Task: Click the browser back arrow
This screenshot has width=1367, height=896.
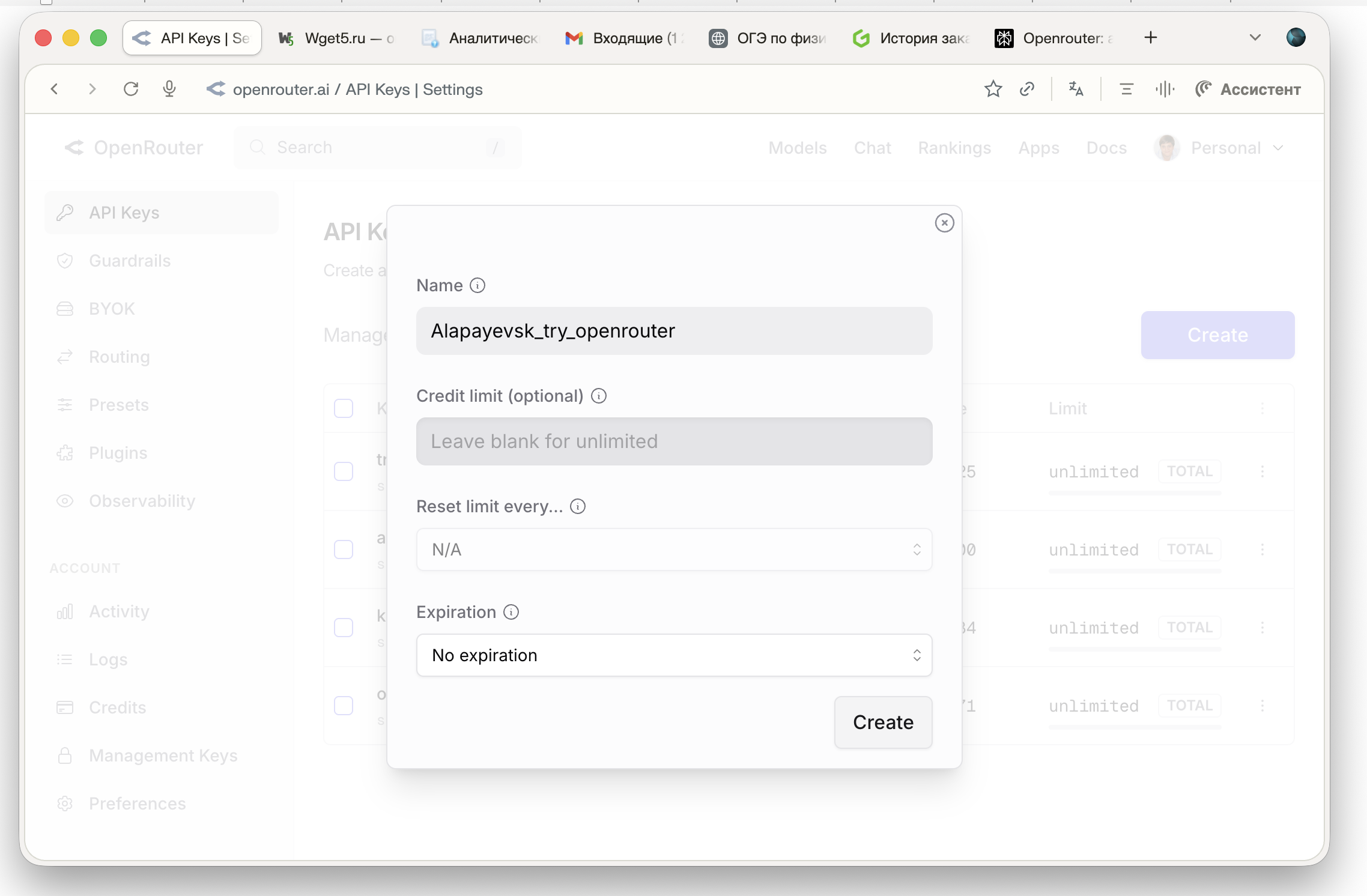Action: coord(54,89)
